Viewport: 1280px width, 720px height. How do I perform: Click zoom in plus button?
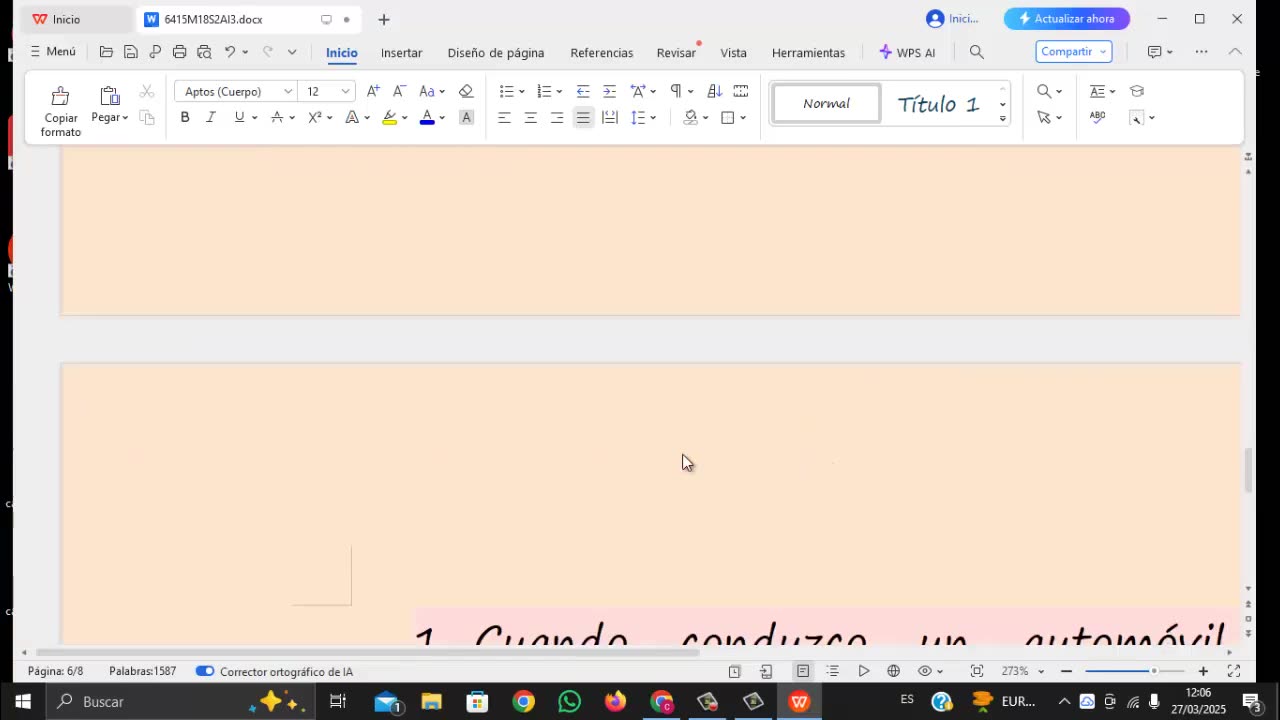(1203, 671)
